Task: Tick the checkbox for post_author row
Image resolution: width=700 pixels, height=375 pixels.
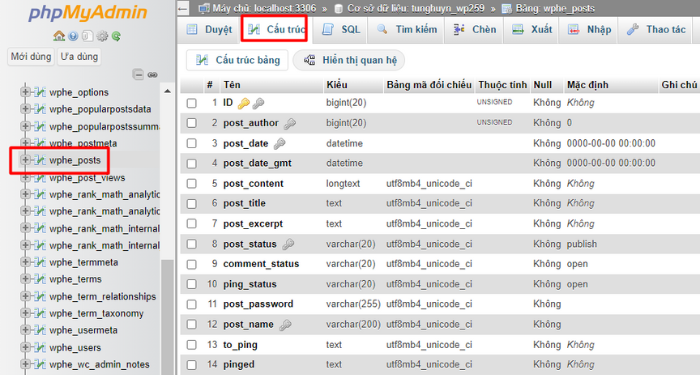Action: click(192, 123)
